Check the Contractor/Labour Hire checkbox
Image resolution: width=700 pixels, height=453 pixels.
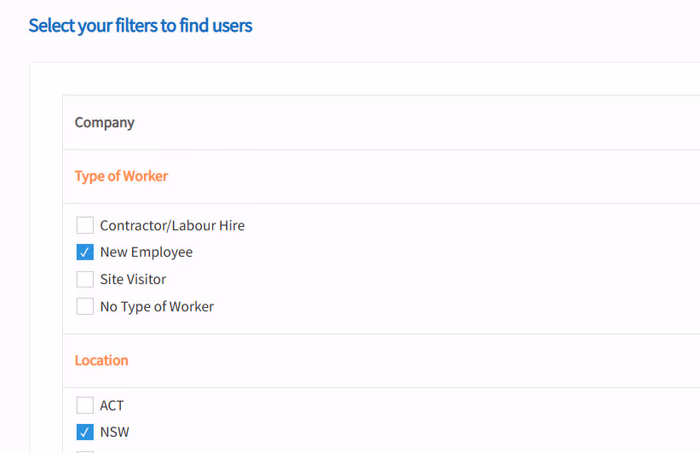(x=85, y=225)
